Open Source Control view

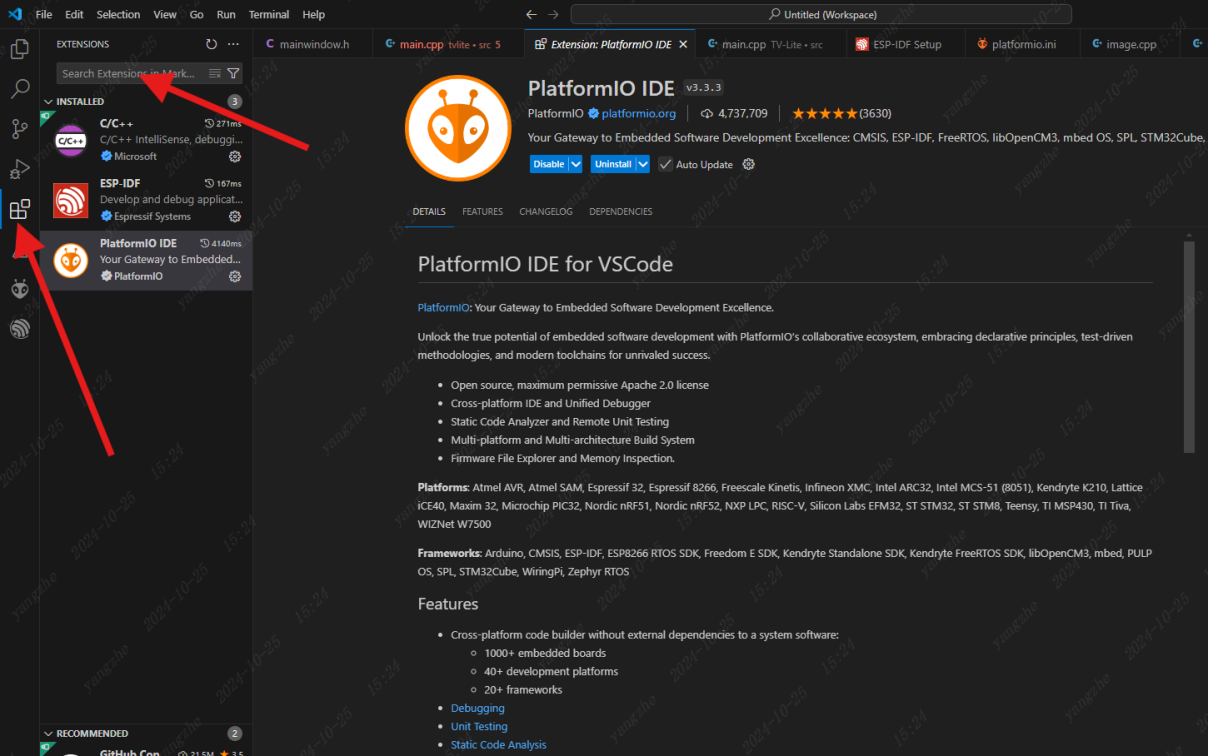(x=19, y=129)
